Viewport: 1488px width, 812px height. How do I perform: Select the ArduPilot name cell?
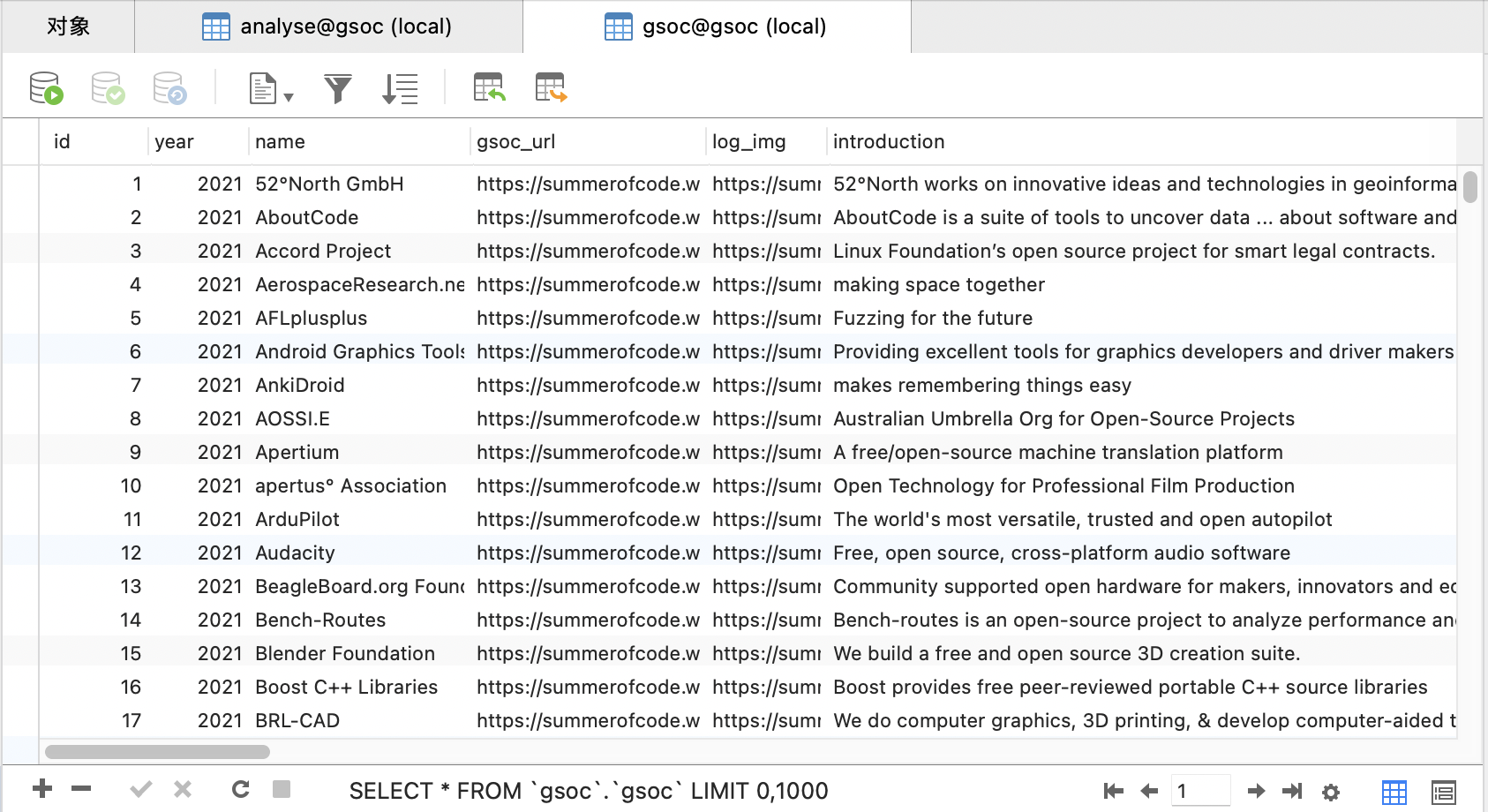coord(360,519)
